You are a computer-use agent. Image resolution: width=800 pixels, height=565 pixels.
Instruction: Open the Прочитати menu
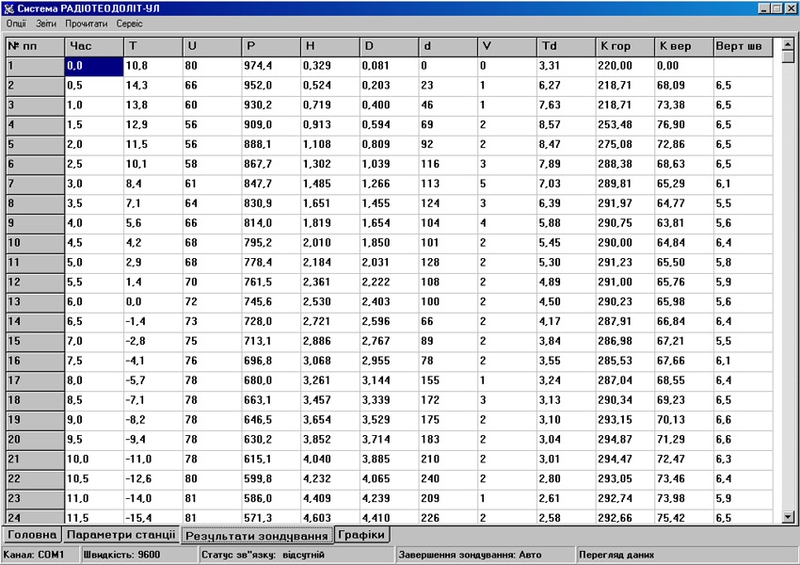[87, 23]
